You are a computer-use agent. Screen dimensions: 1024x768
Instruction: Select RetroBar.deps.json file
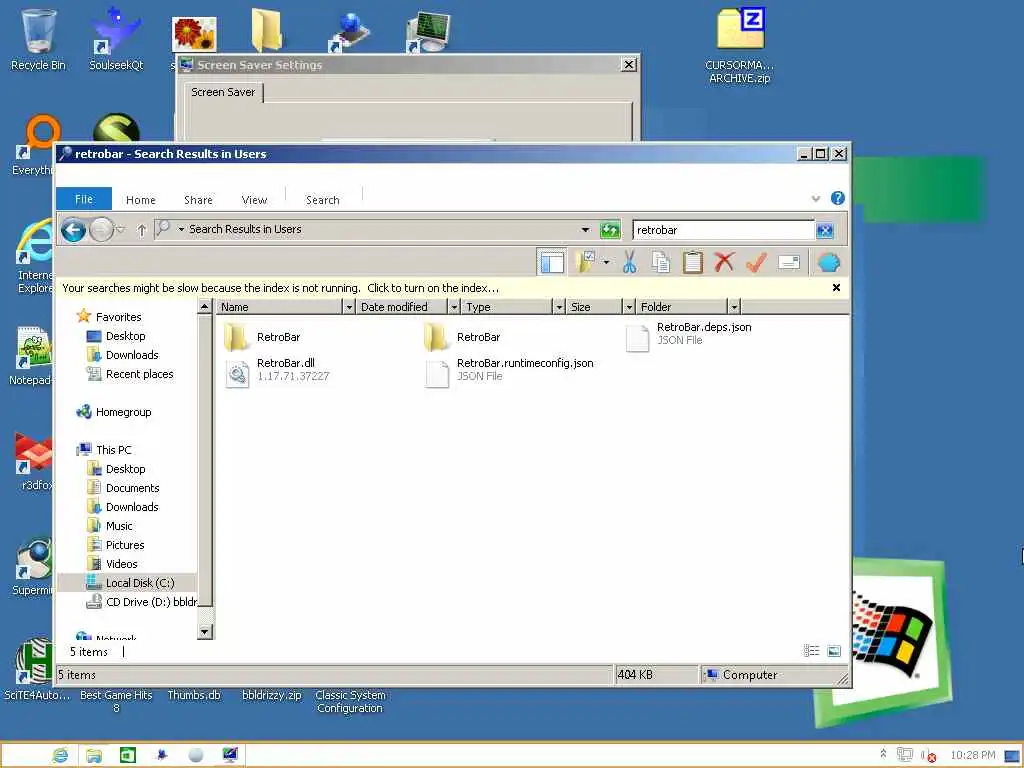[688, 337]
